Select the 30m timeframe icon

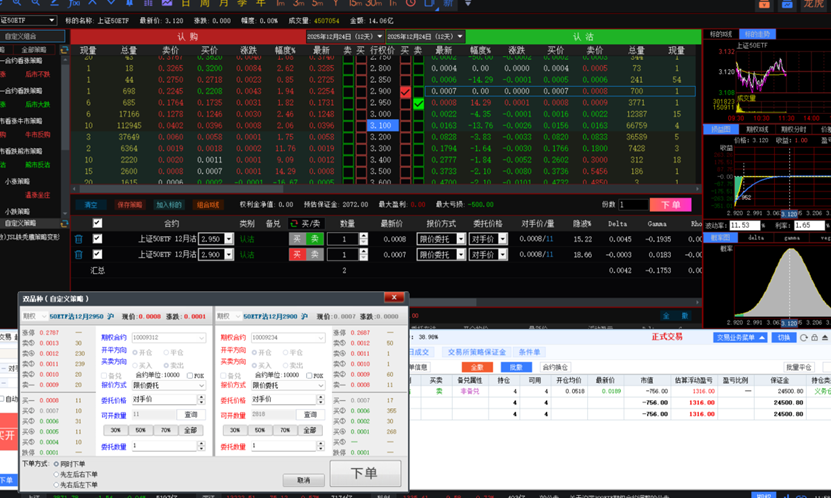click(x=374, y=3)
